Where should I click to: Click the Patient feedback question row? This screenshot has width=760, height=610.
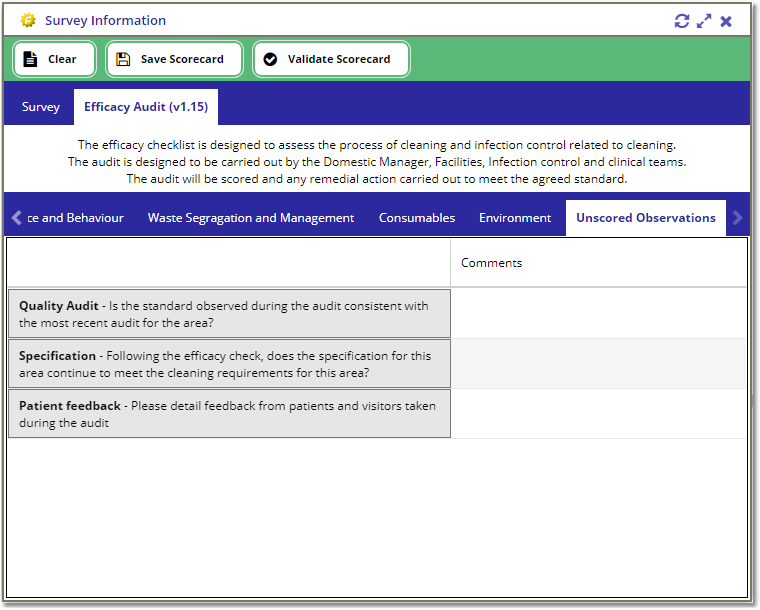tap(229, 414)
